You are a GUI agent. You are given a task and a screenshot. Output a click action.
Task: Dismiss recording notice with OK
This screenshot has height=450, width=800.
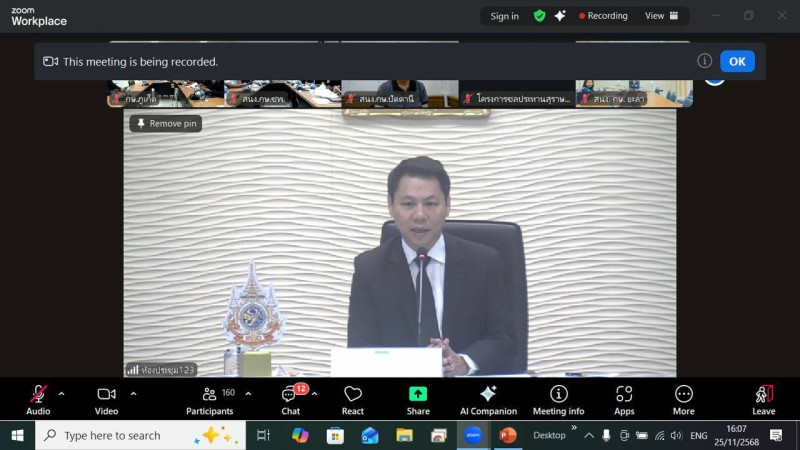point(737,61)
